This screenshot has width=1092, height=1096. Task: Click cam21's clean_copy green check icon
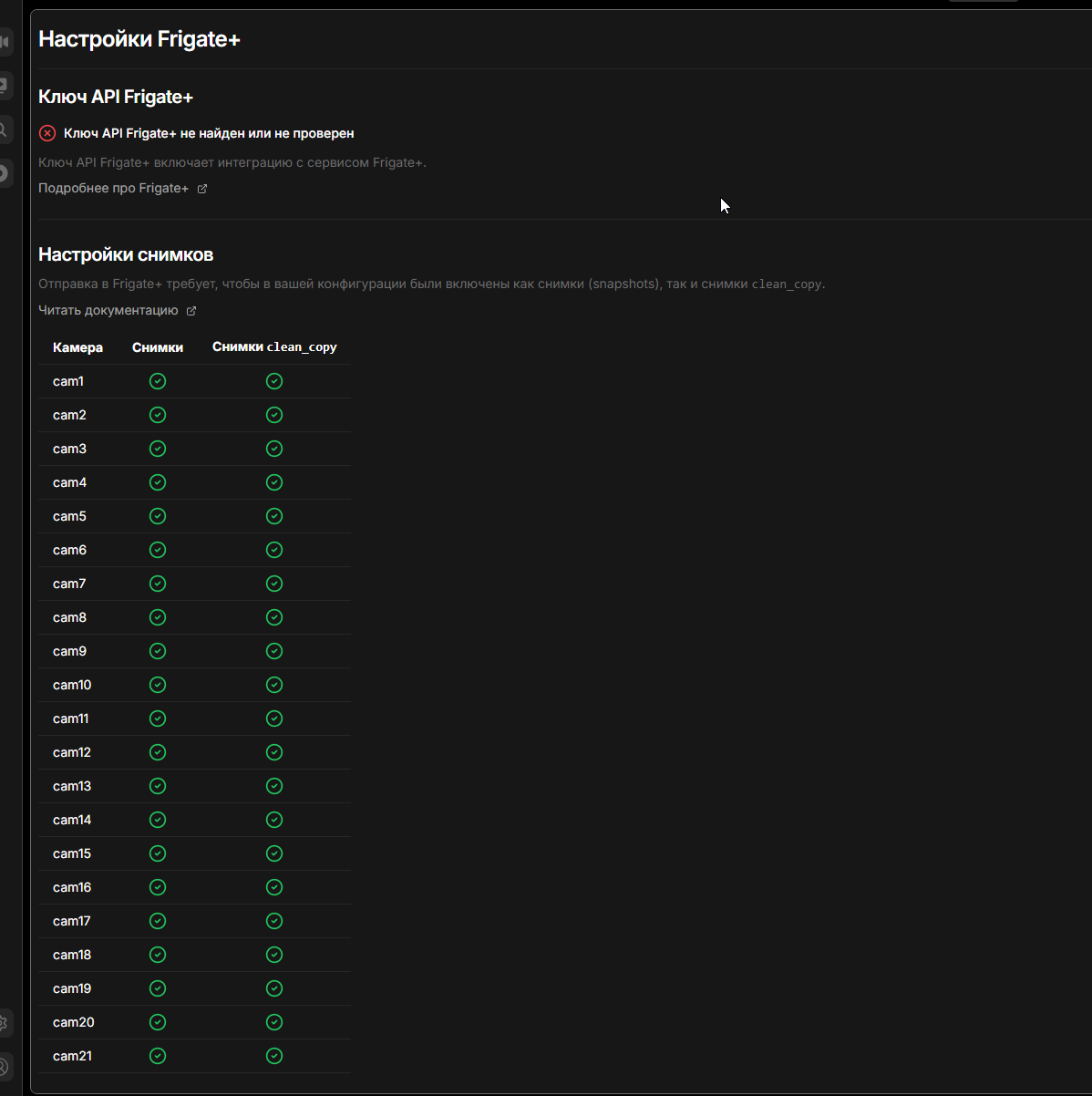pyautogui.click(x=274, y=1056)
